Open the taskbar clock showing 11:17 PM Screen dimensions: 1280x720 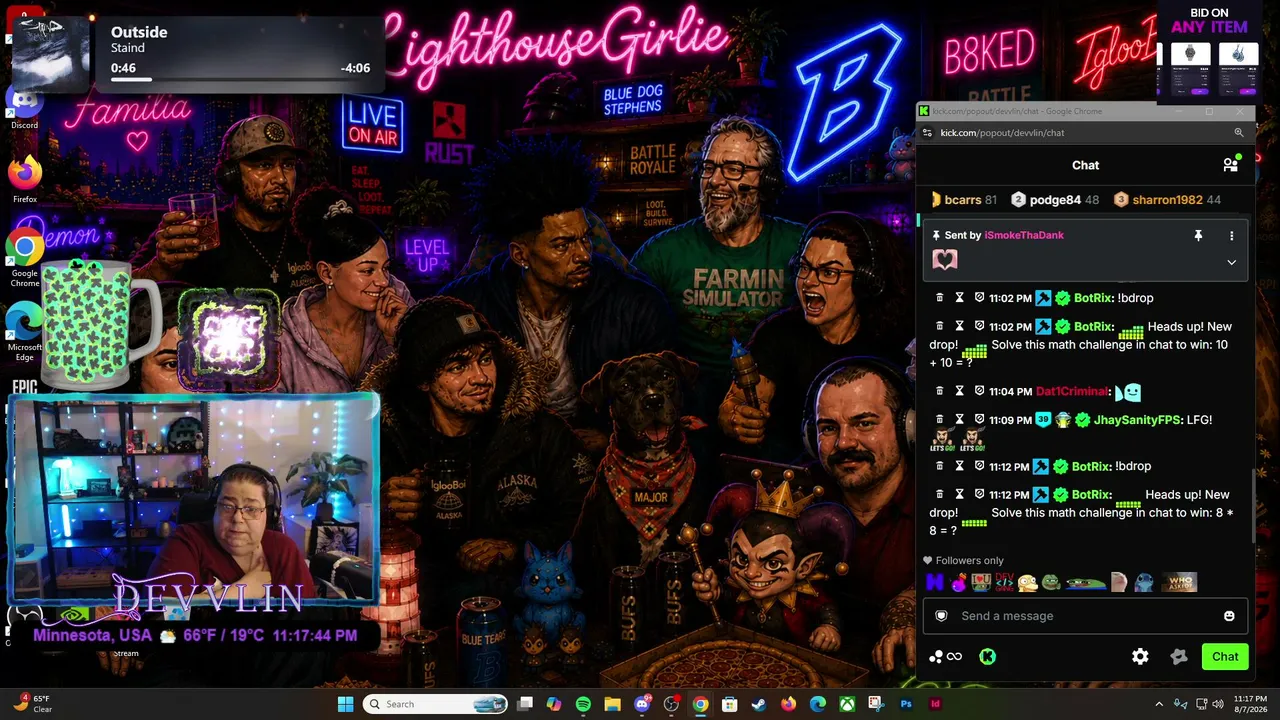point(1250,704)
